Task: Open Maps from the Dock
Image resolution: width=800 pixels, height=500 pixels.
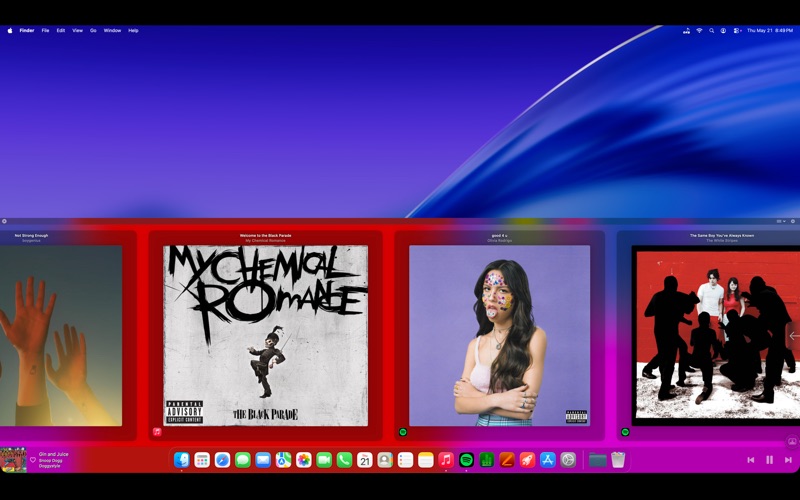Action: click(283, 460)
